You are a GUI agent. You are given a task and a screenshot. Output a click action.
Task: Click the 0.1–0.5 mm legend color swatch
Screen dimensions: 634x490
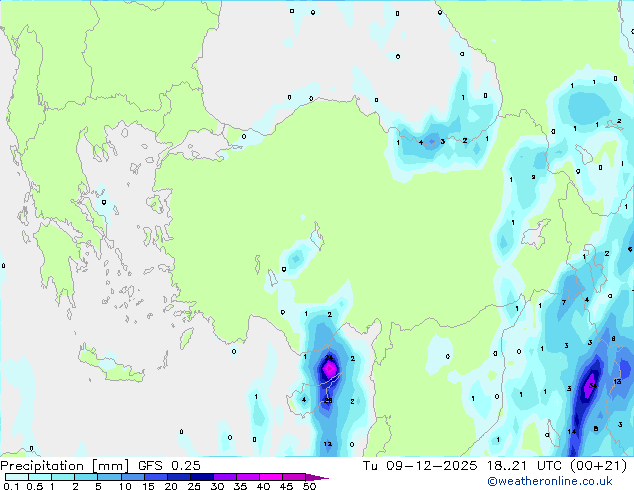point(17,477)
